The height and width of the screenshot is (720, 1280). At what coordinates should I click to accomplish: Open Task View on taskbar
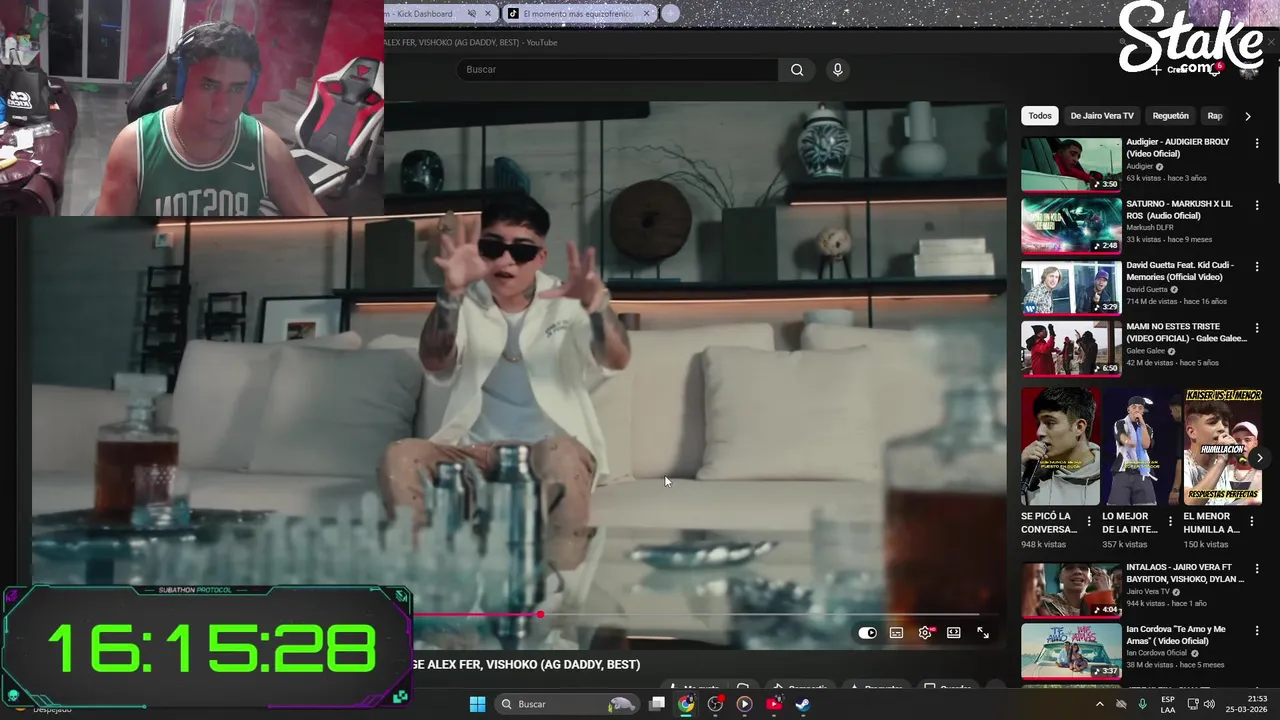(657, 704)
